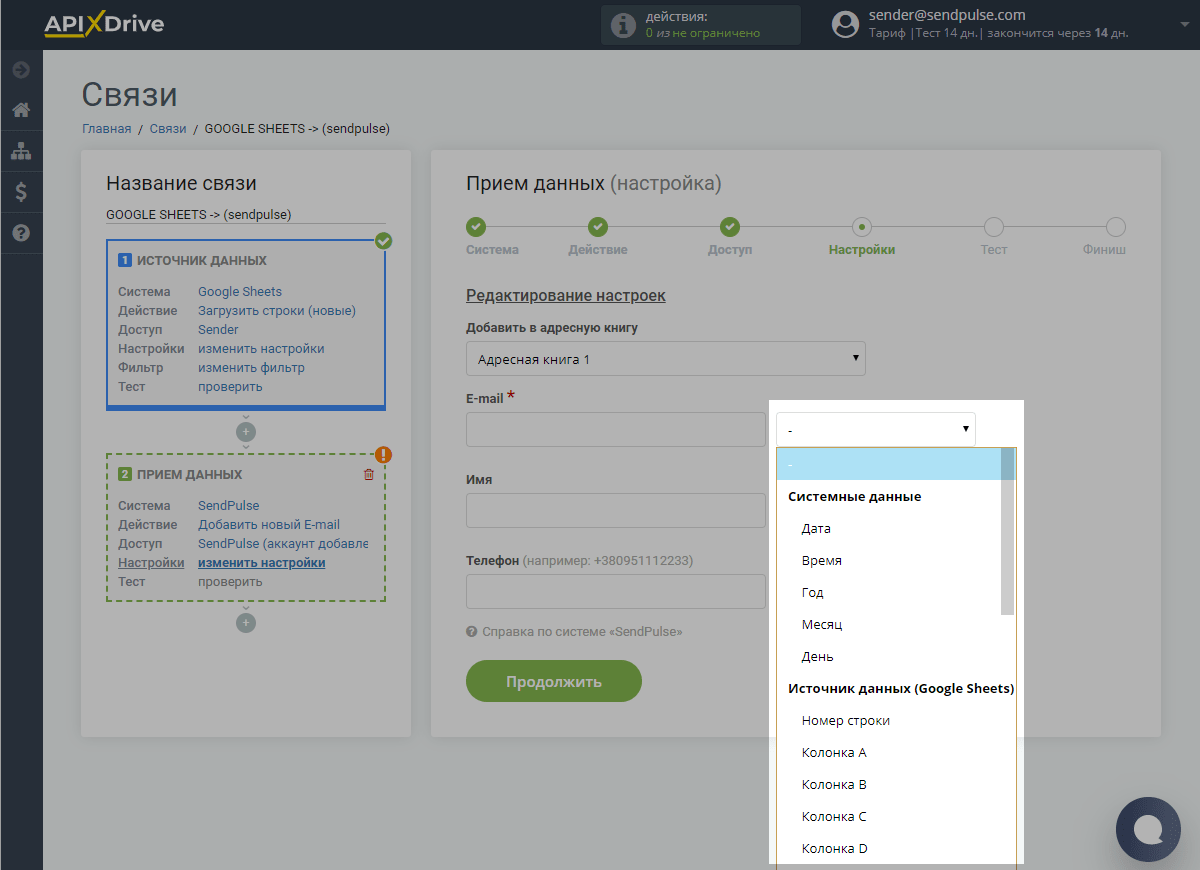This screenshot has width=1200, height=870.
Task: Choose Год from the dropdown list
Action: click(x=889, y=592)
